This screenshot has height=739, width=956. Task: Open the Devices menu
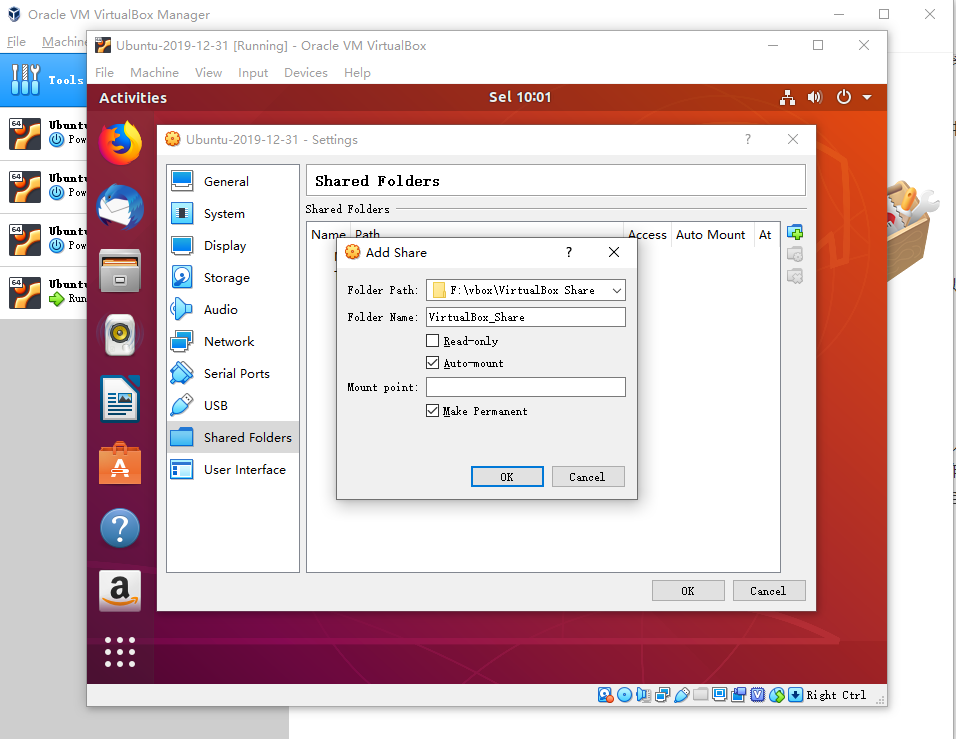(x=306, y=73)
